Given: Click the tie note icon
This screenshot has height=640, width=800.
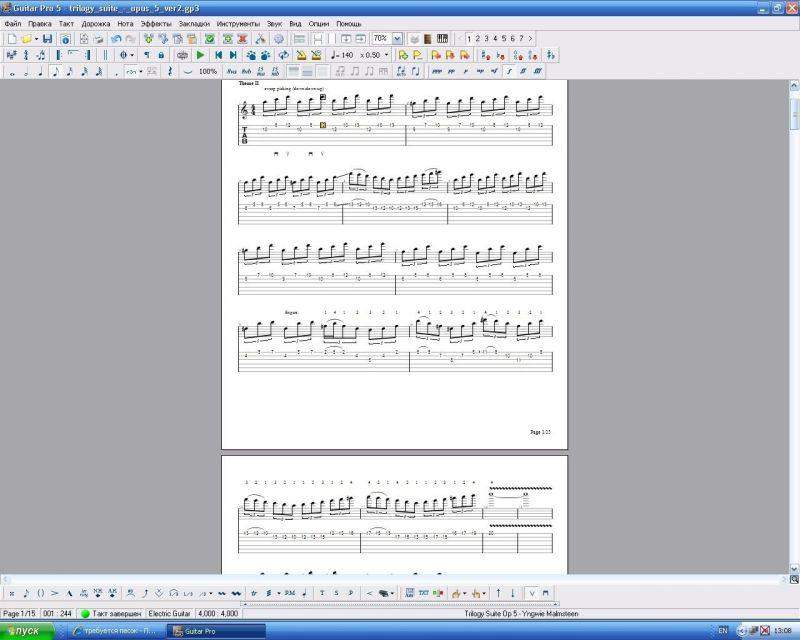Looking at the screenshot, I should tap(188, 72).
